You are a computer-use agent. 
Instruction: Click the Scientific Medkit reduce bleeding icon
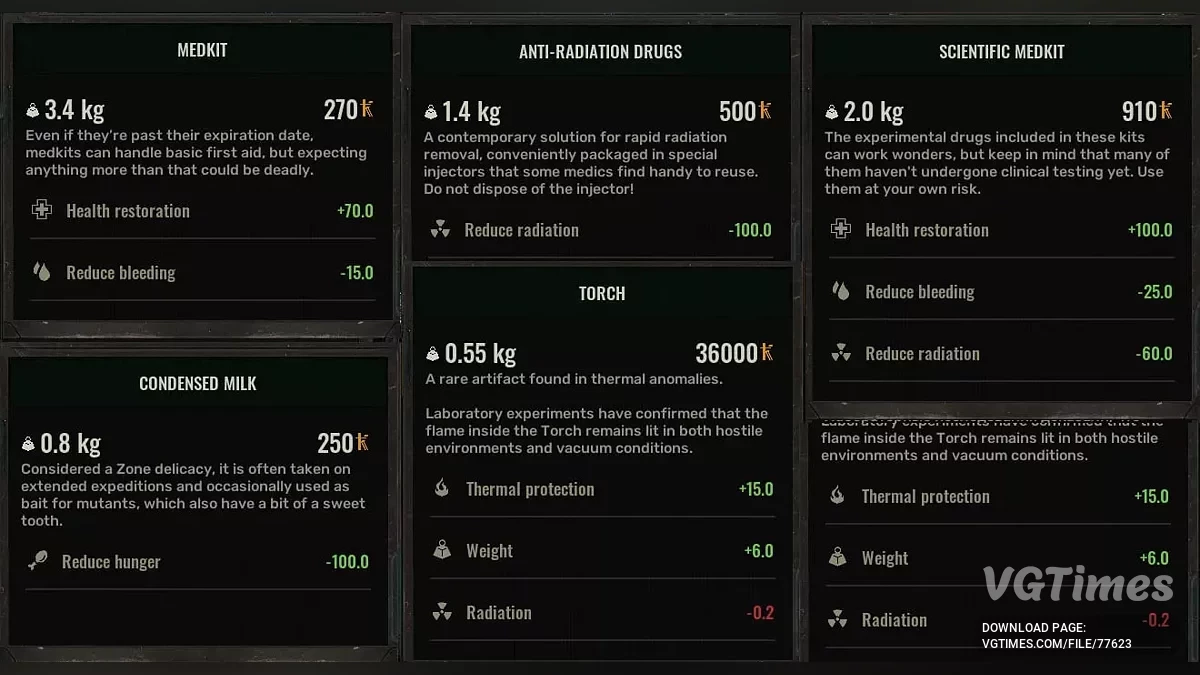(841, 292)
